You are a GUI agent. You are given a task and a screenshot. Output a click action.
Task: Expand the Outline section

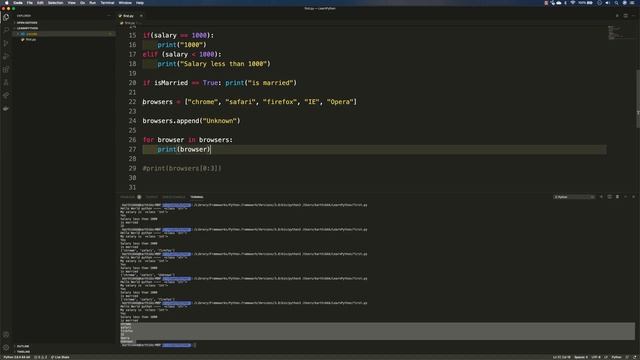(x=23, y=346)
